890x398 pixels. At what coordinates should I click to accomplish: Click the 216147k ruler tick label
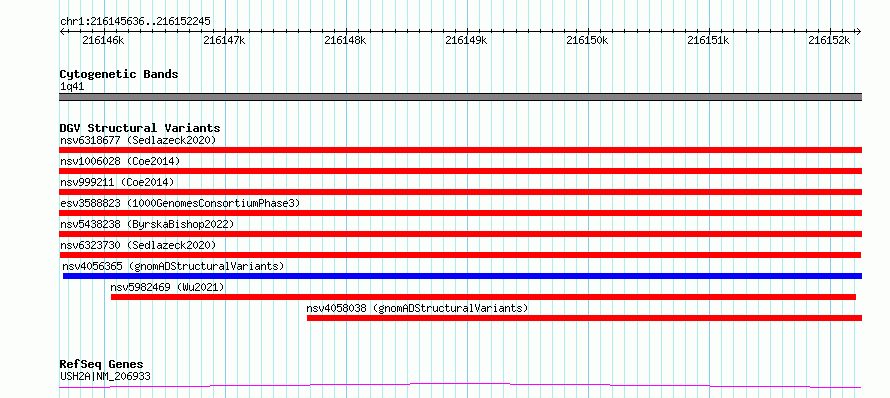click(x=224, y=40)
